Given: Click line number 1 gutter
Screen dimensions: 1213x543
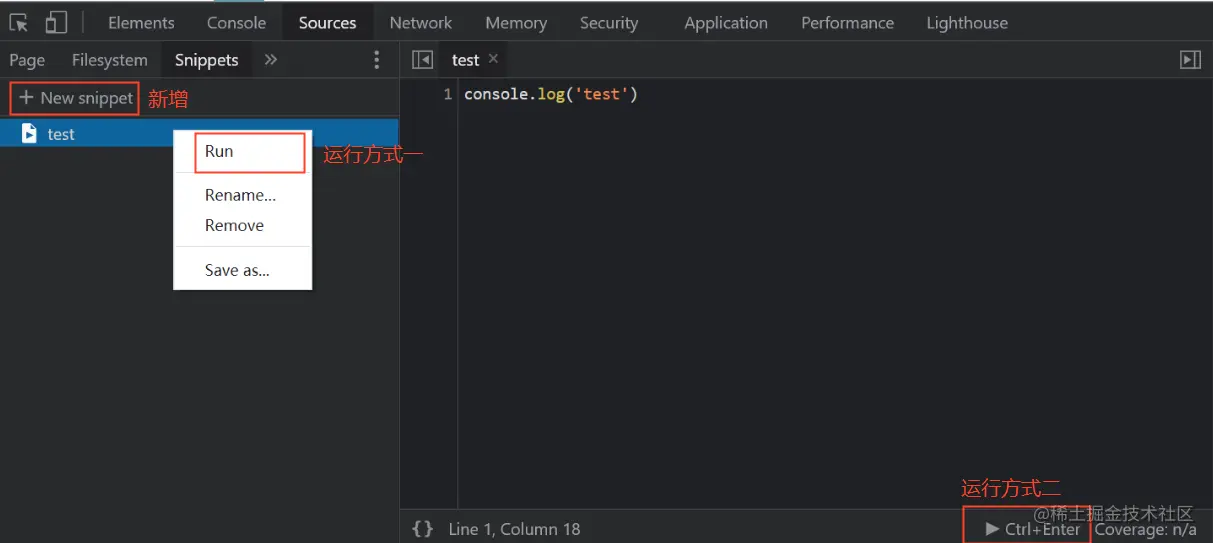Looking at the screenshot, I should [x=448, y=95].
